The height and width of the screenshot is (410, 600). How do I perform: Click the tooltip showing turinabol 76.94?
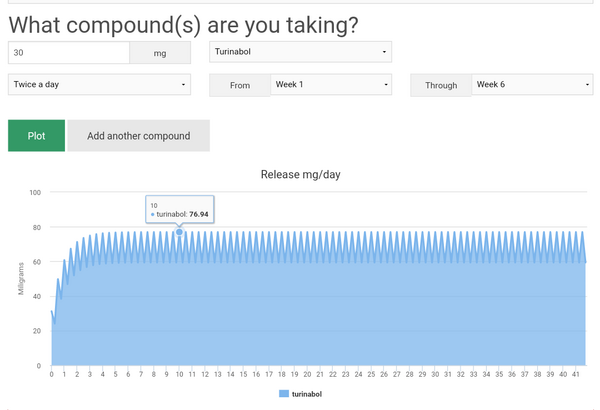[179, 208]
